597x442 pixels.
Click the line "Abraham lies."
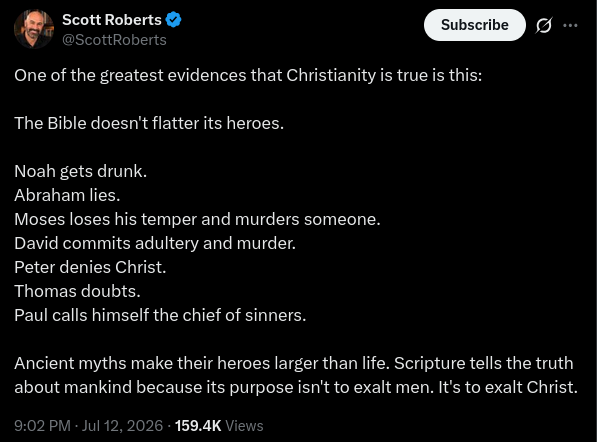tap(67, 195)
